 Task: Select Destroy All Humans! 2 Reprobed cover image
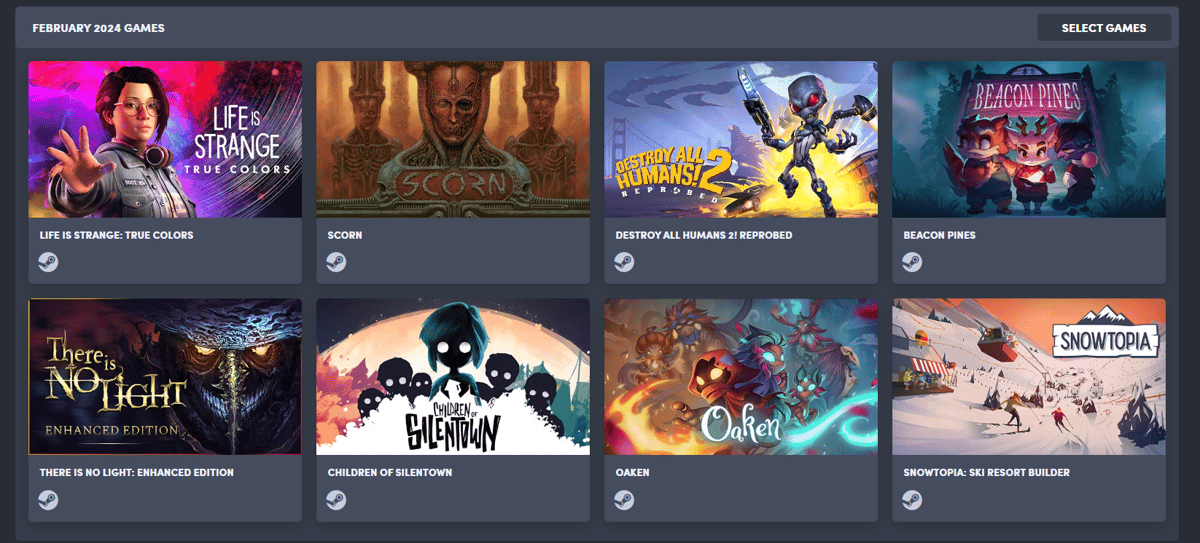pyautogui.click(x=741, y=139)
